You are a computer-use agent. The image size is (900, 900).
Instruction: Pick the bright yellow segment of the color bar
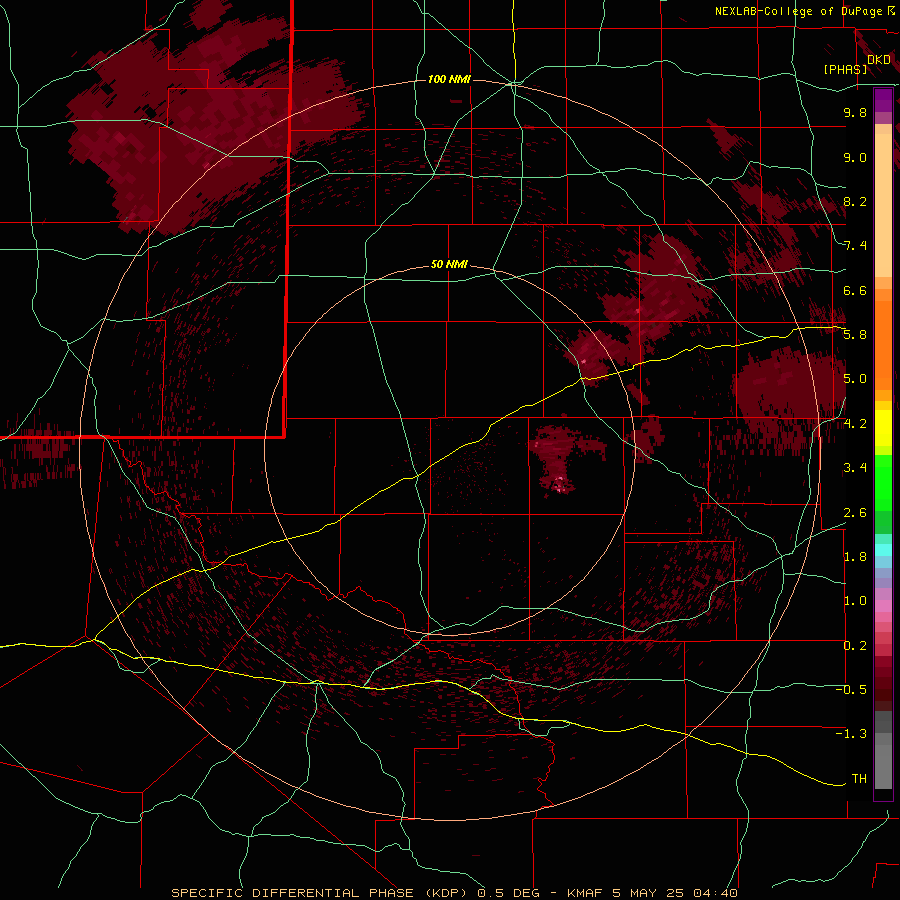pos(883,428)
